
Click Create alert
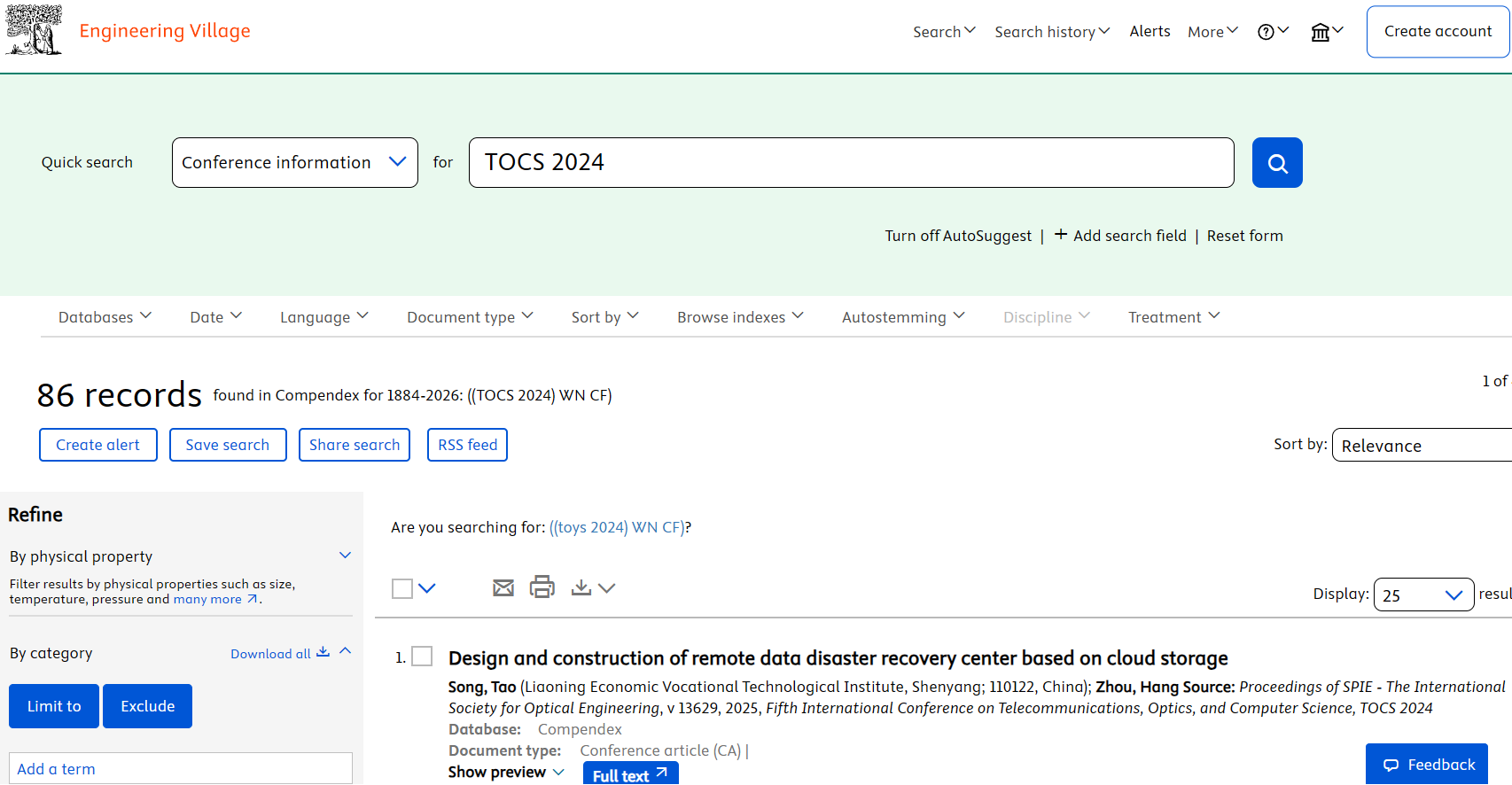pyautogui.click(x=98, y=445)
